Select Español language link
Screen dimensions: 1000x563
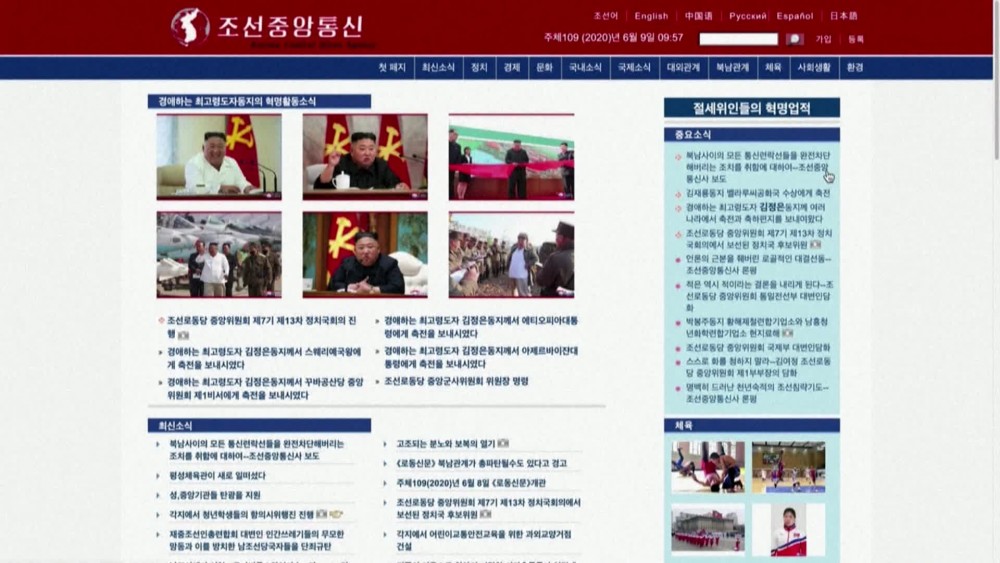tap(795, 16)
